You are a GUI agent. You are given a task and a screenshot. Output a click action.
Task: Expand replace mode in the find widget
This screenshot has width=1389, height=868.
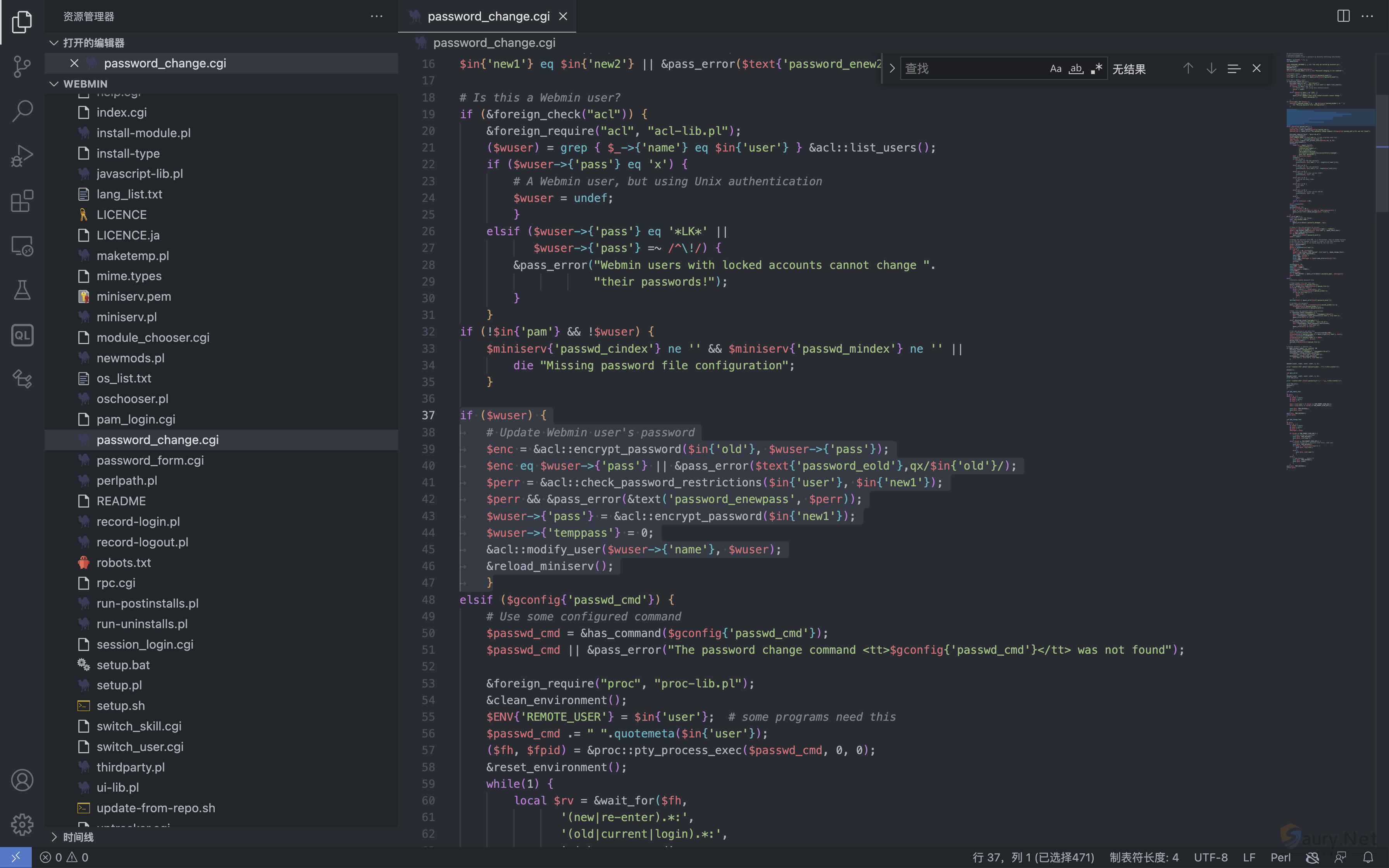[x=892, y=69]
